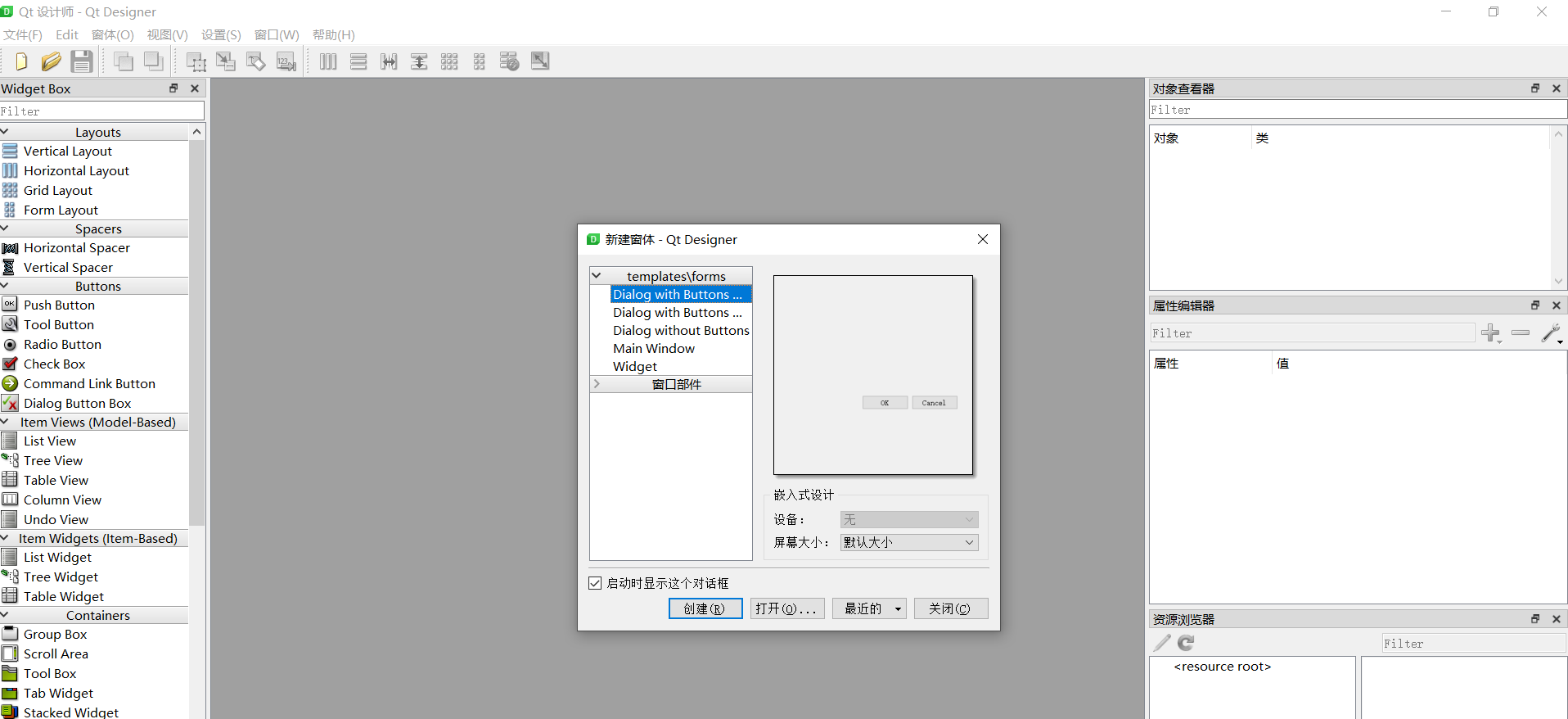Click the 资源浏览器 Filter field
1568x719 pixels.
[x=1473, y=643]
